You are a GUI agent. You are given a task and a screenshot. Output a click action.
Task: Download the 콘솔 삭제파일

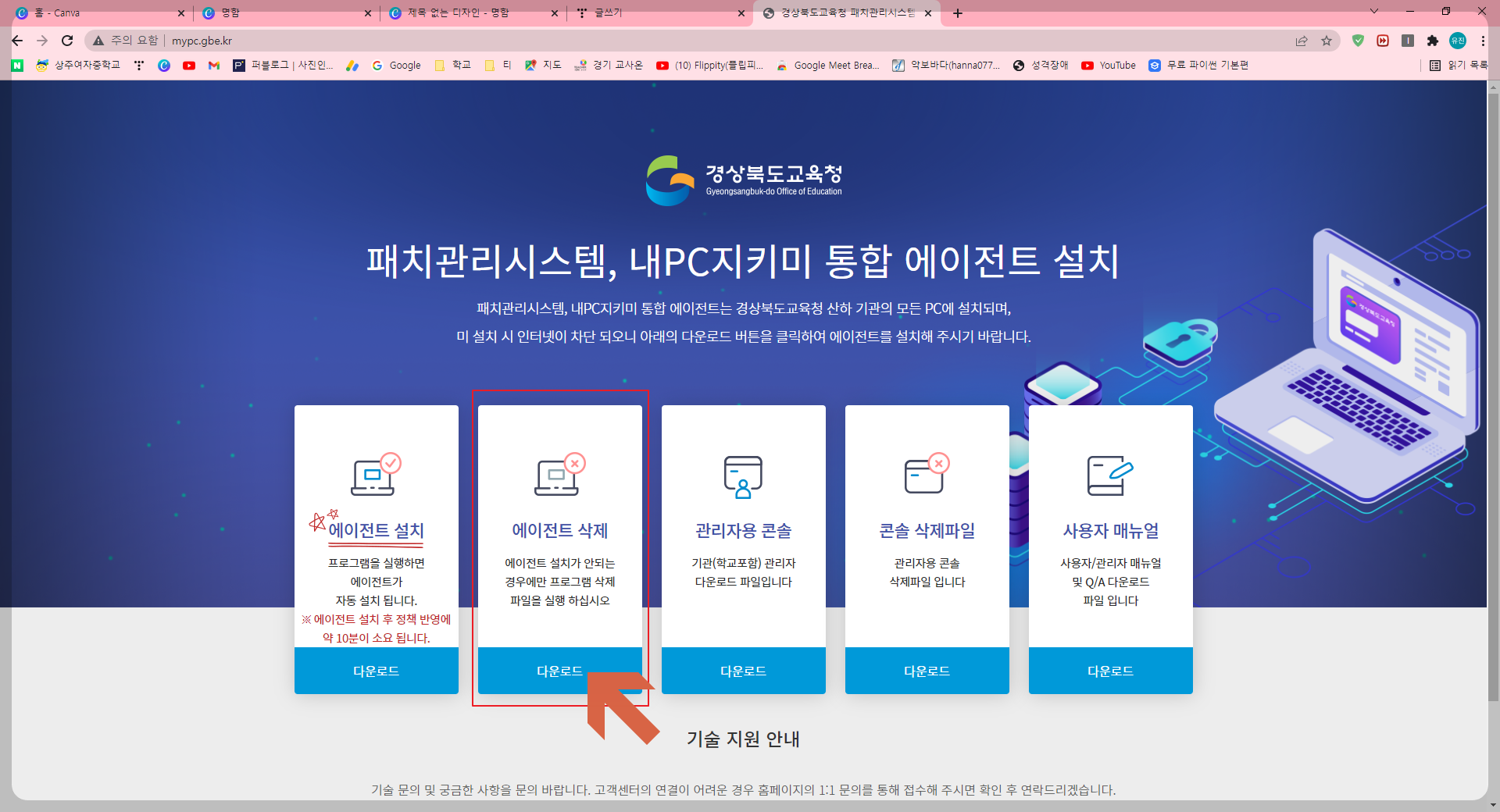(927, 671)
